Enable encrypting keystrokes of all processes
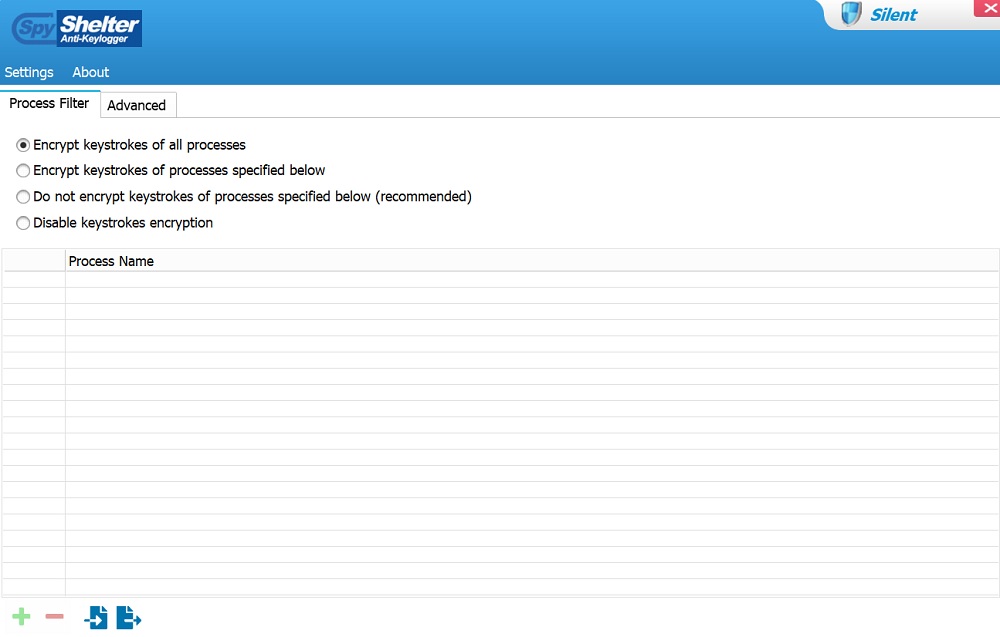The width and height of the screenshot is (1000, 637). click(22, 144)
